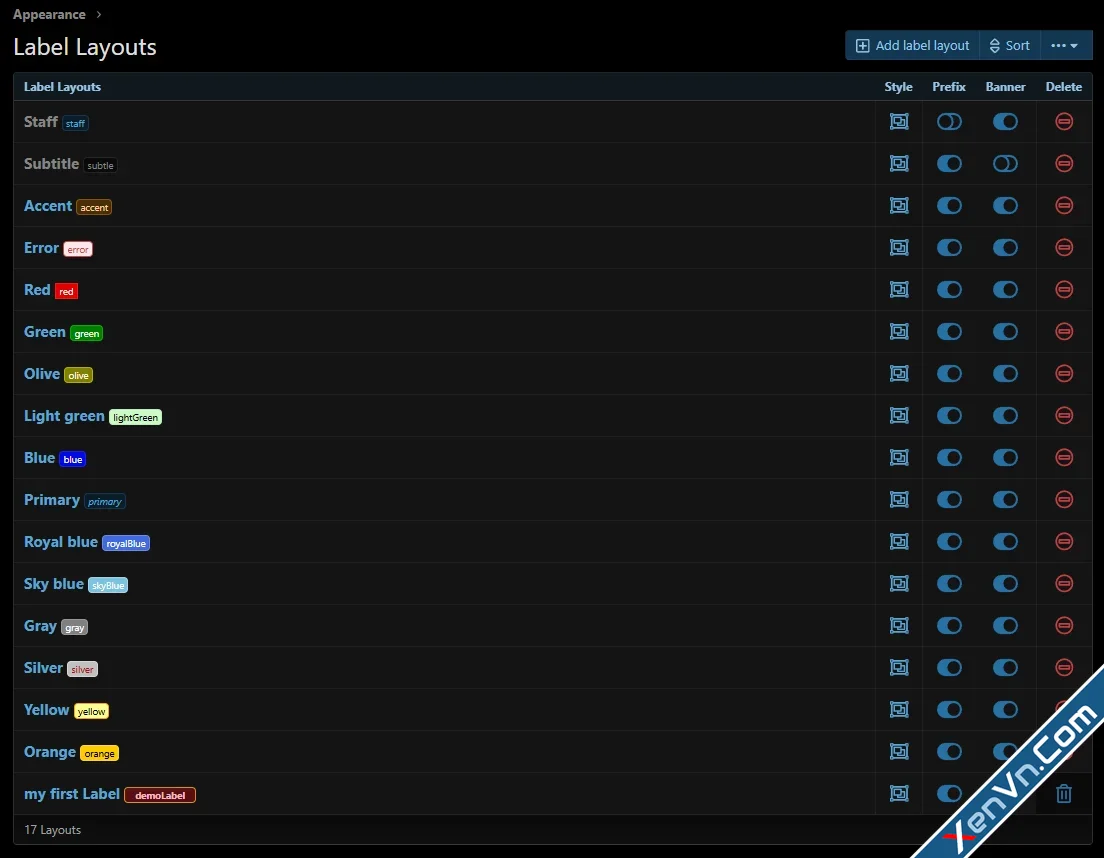
Task: Click the Label Layouts table header
Action: (62, 87)
